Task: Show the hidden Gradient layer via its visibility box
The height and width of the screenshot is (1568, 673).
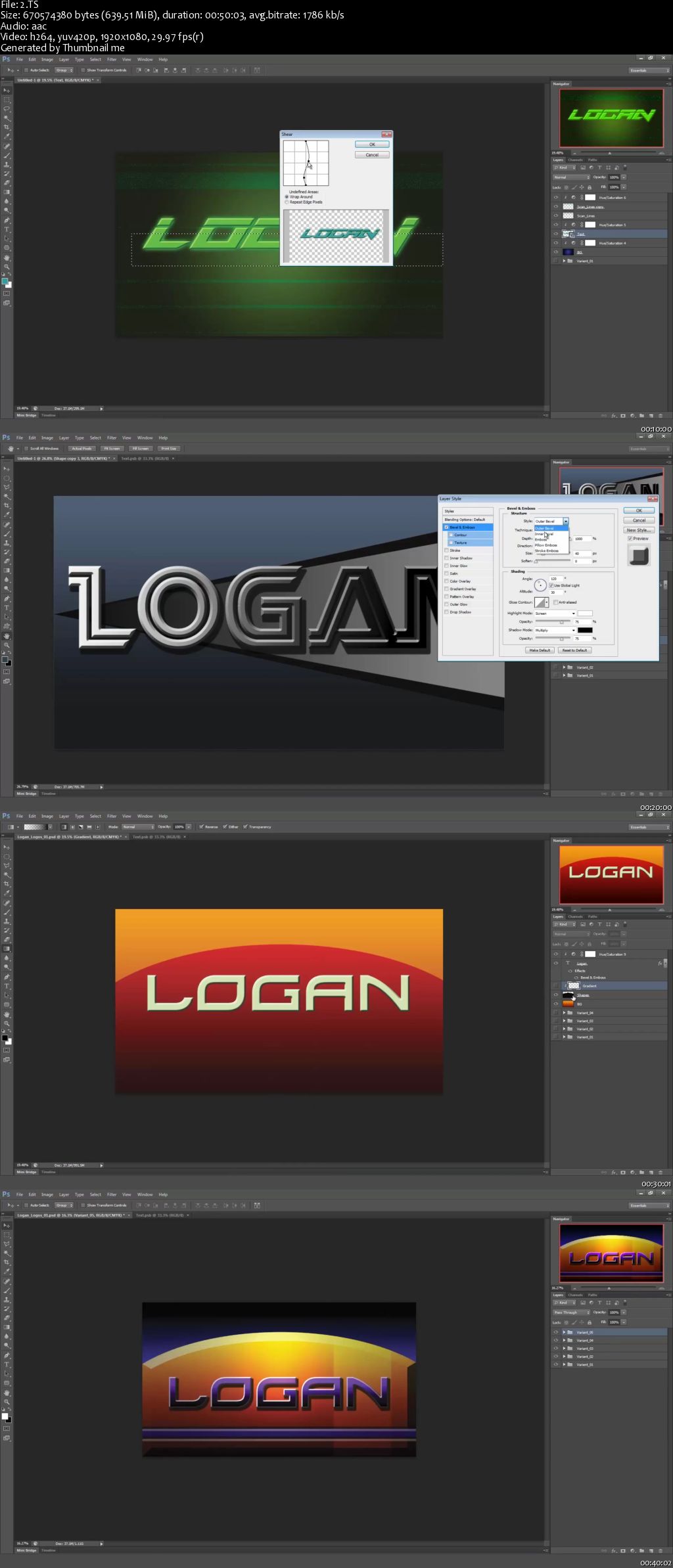Action: click(556, 986)
